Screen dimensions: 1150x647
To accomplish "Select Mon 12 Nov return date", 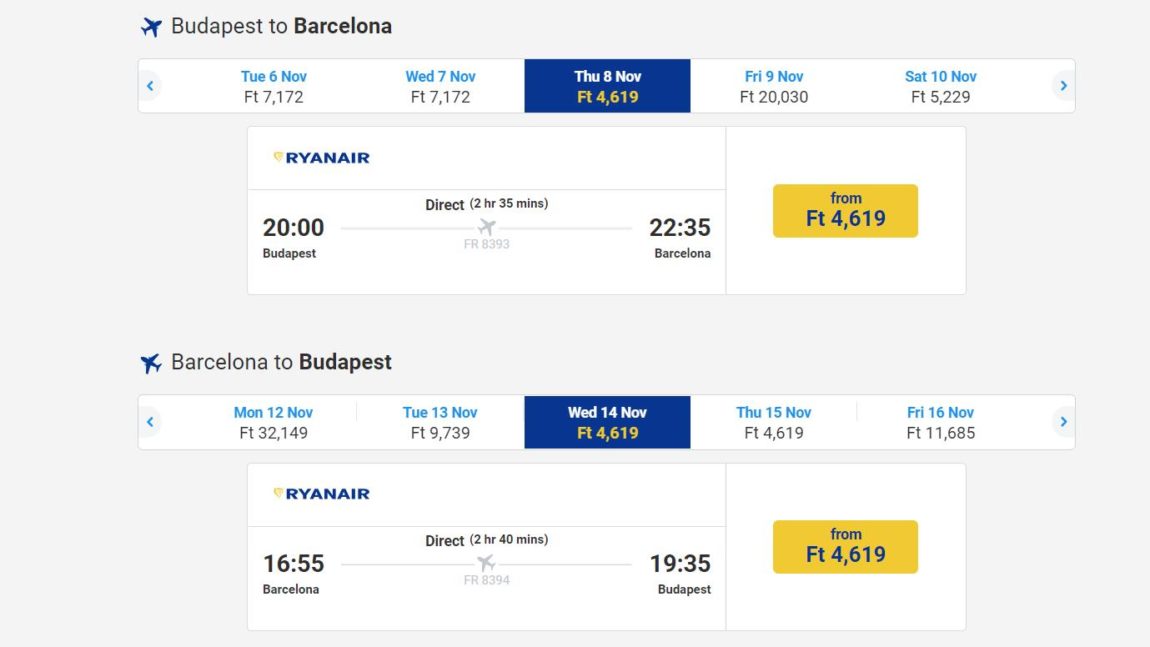I will [x=274, y=422].
